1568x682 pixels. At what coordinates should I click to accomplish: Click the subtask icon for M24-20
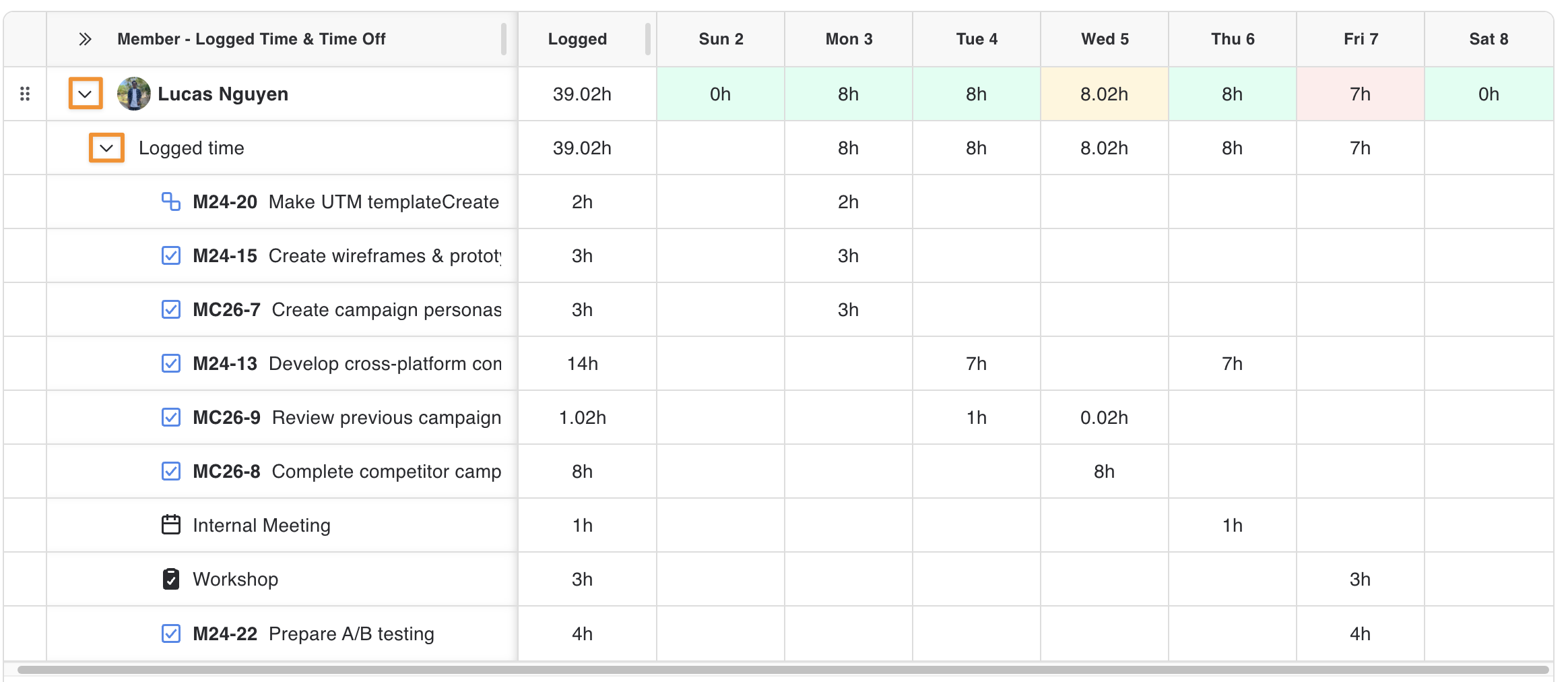[171, 201]
